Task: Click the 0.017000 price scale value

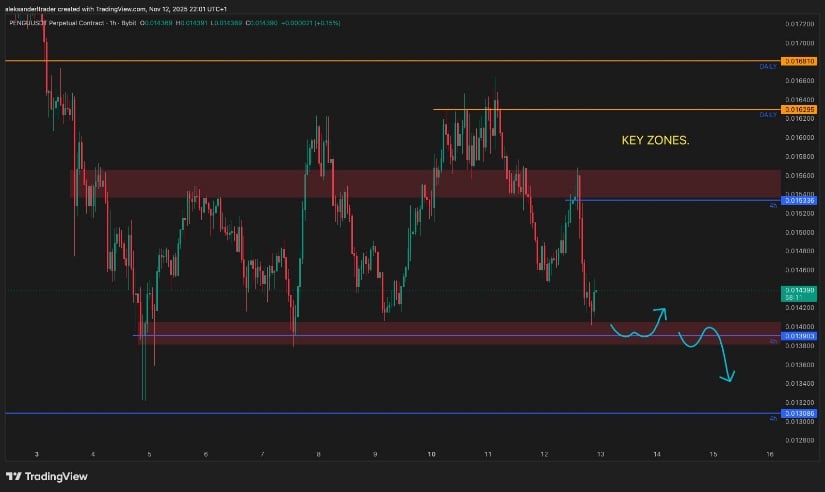Action: (800, 43)
